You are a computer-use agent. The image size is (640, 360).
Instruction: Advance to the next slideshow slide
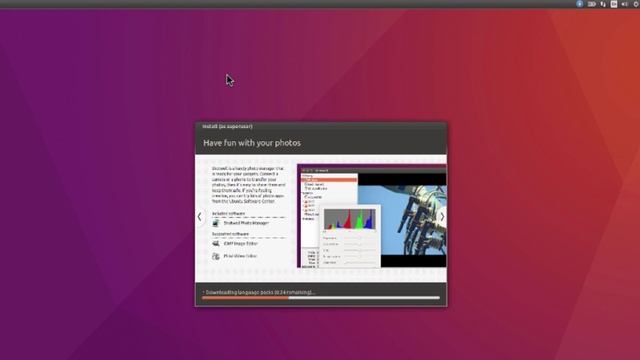pyautogui.click(x=442, y=217)
